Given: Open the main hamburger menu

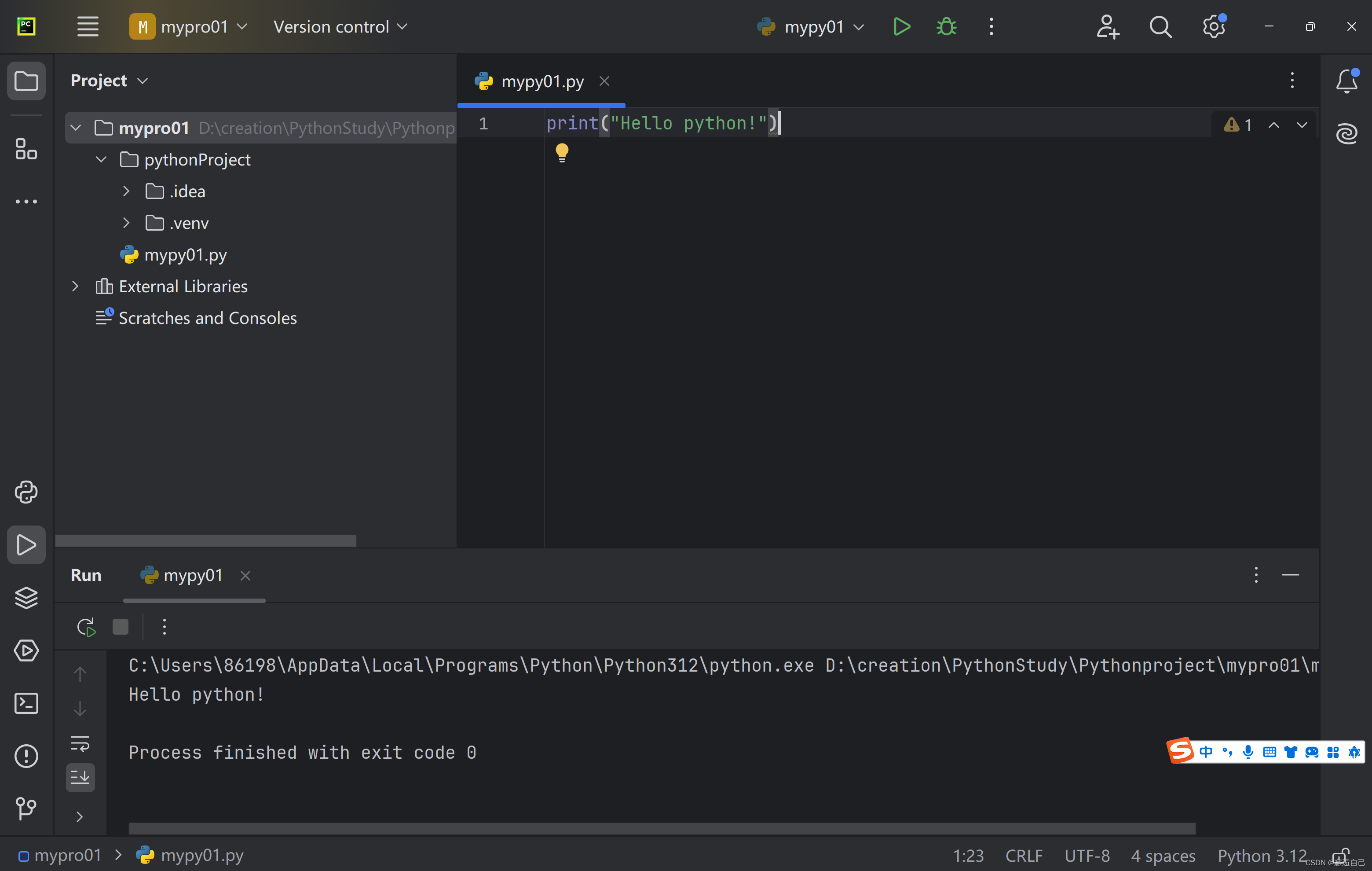Looking at the screenshot, I should tap(87, 26).
